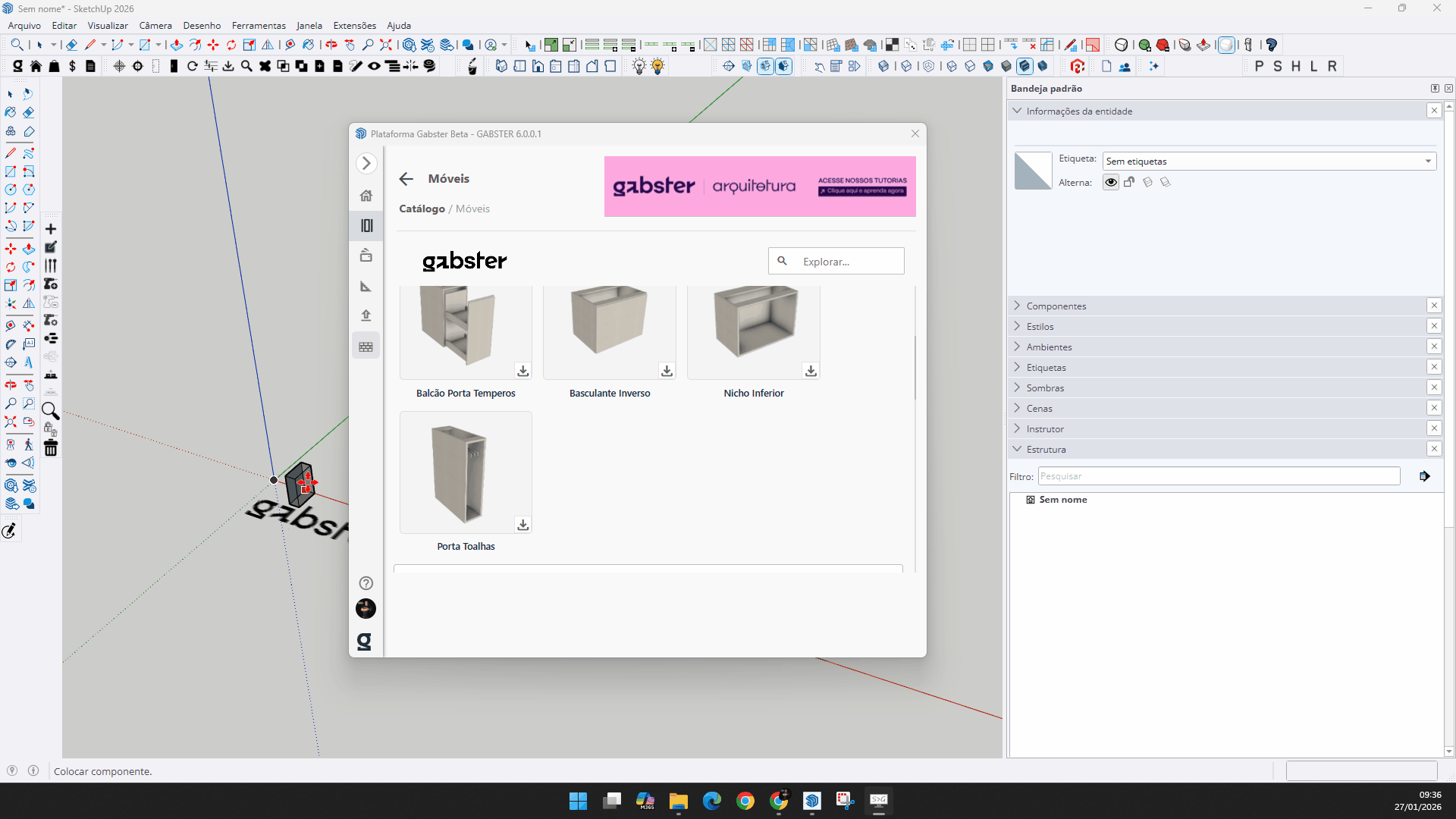Click the tutorials banner 'Clique aqui e aprenda agora'
Viewport: 1456px width, 819px height.
pyautogui.click(x=862, y=191)
